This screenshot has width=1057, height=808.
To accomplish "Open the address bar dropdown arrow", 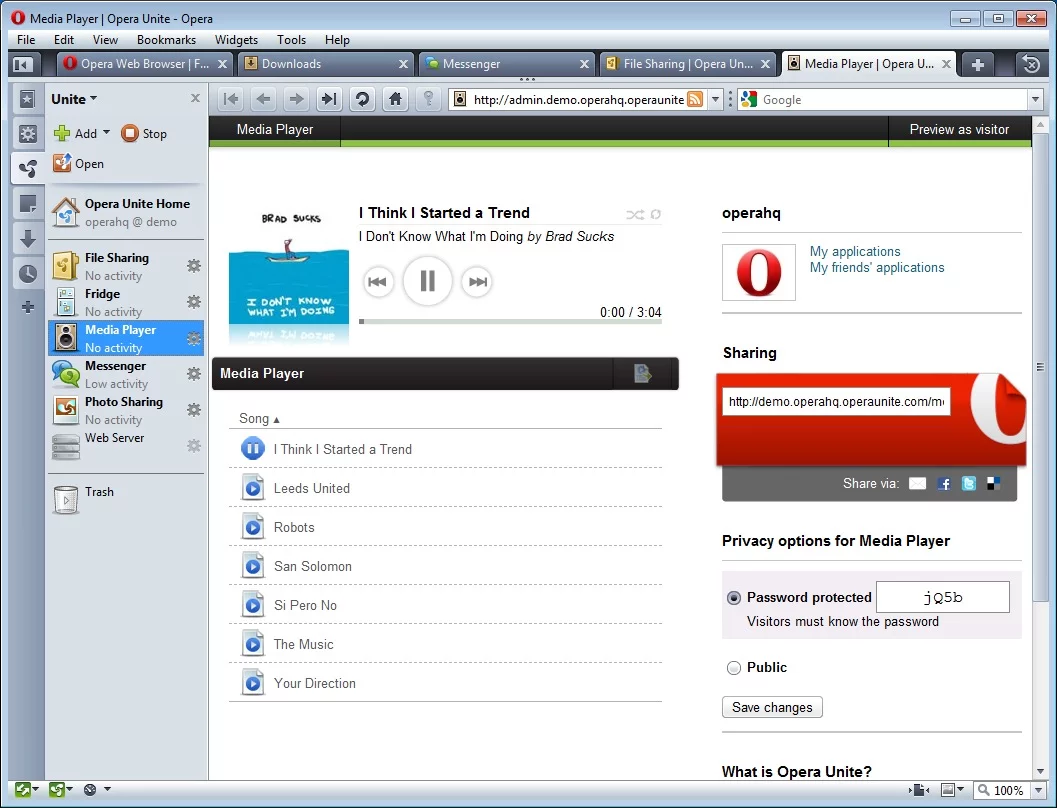I will tap(717, 99).
